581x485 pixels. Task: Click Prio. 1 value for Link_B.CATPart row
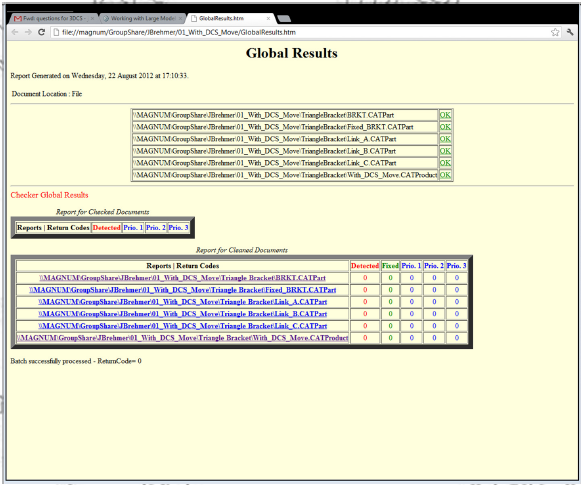click(411, 314)
